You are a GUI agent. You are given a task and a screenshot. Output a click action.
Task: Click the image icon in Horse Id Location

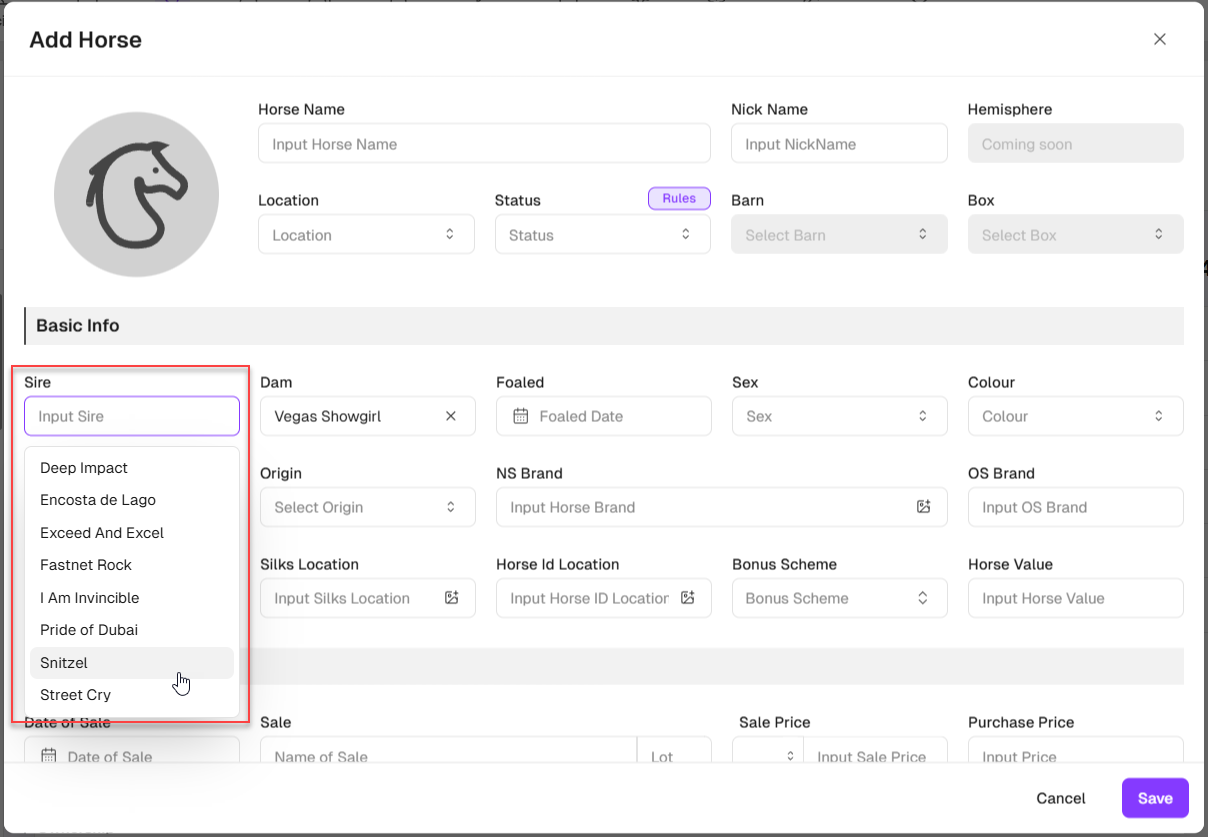tap(688, 598)
